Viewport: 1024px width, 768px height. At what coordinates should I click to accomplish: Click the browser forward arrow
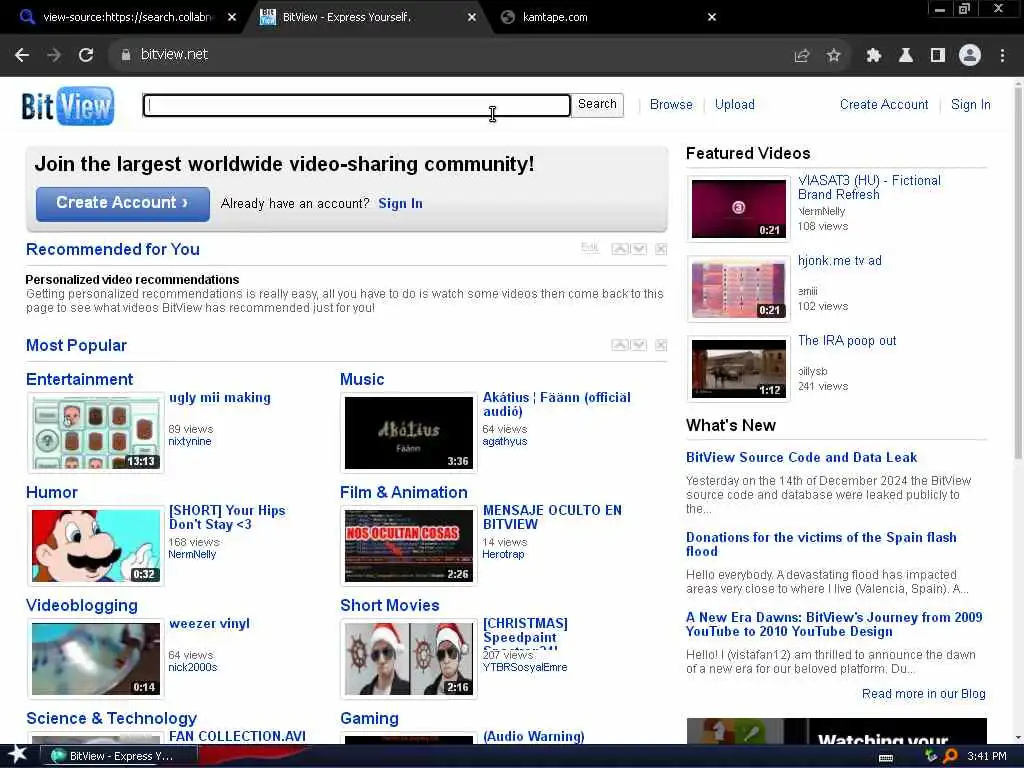pyautogui.click(x=54, y=55)
